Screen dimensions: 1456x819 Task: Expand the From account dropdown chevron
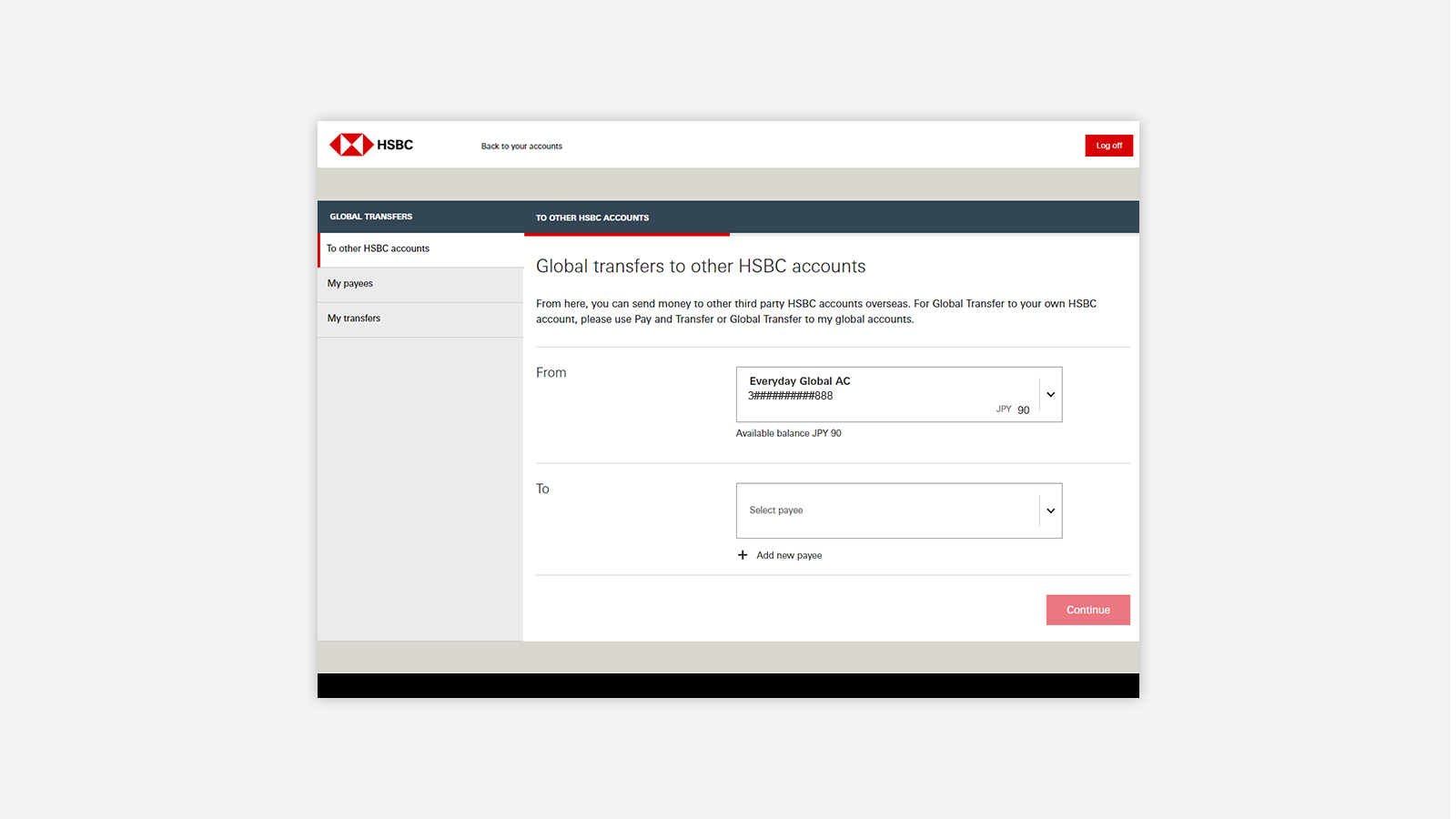(1051, 394)
